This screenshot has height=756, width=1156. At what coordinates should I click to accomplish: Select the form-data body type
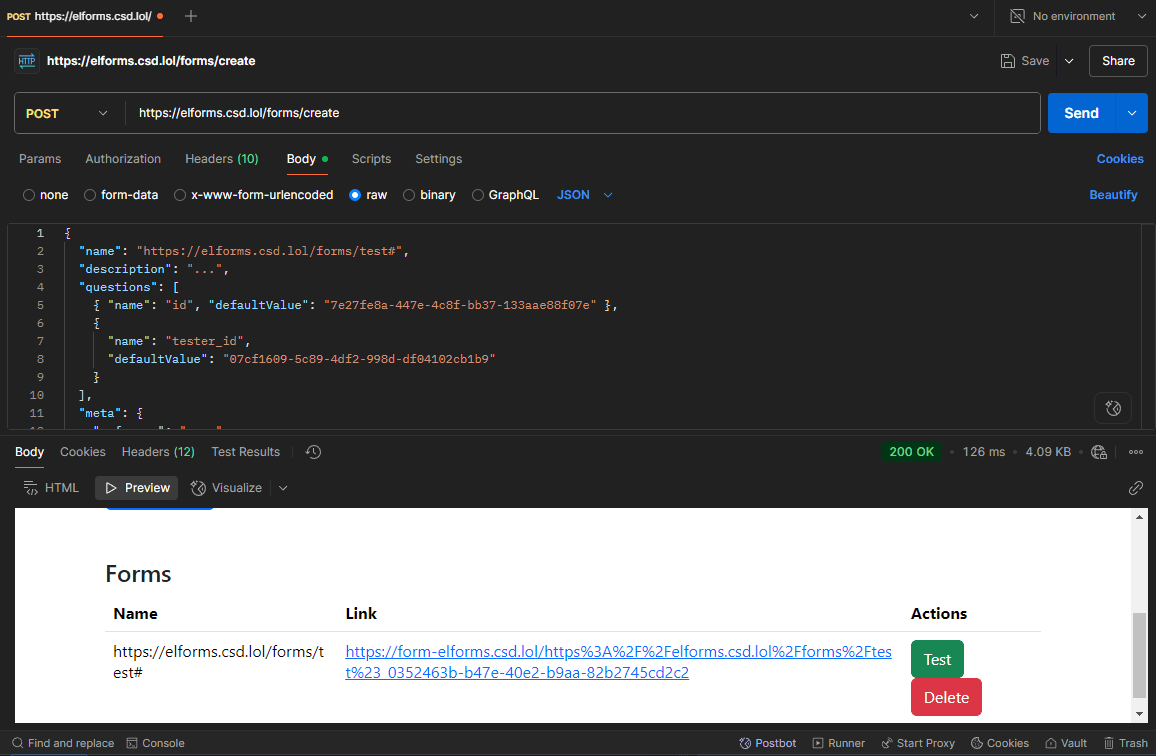(x=120, y=195)
